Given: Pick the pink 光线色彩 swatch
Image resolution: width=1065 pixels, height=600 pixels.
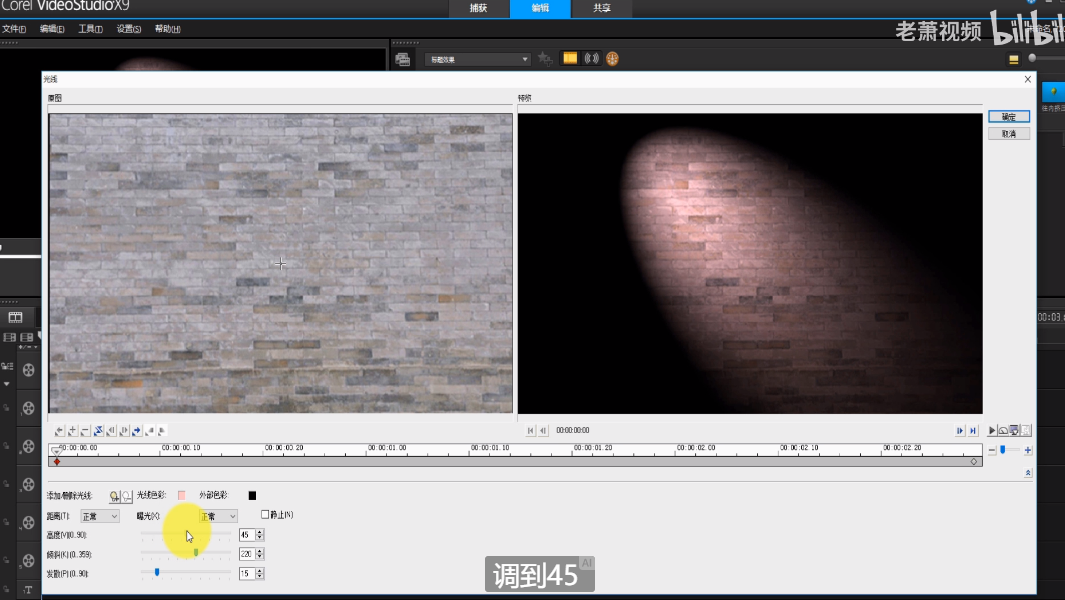Looking at the screenshot, I should 181,495.
